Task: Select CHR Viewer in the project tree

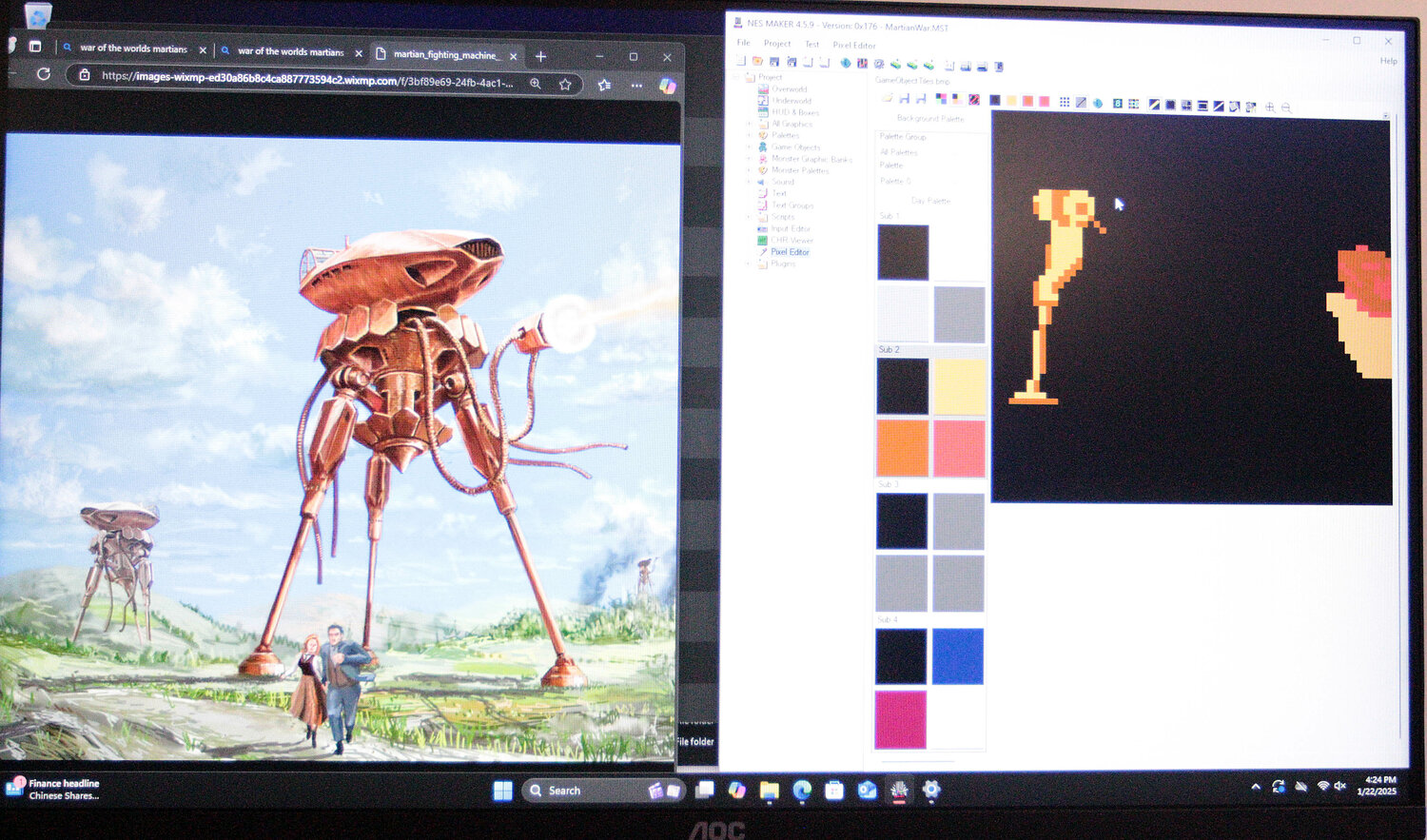Action: tap(792, 240)
